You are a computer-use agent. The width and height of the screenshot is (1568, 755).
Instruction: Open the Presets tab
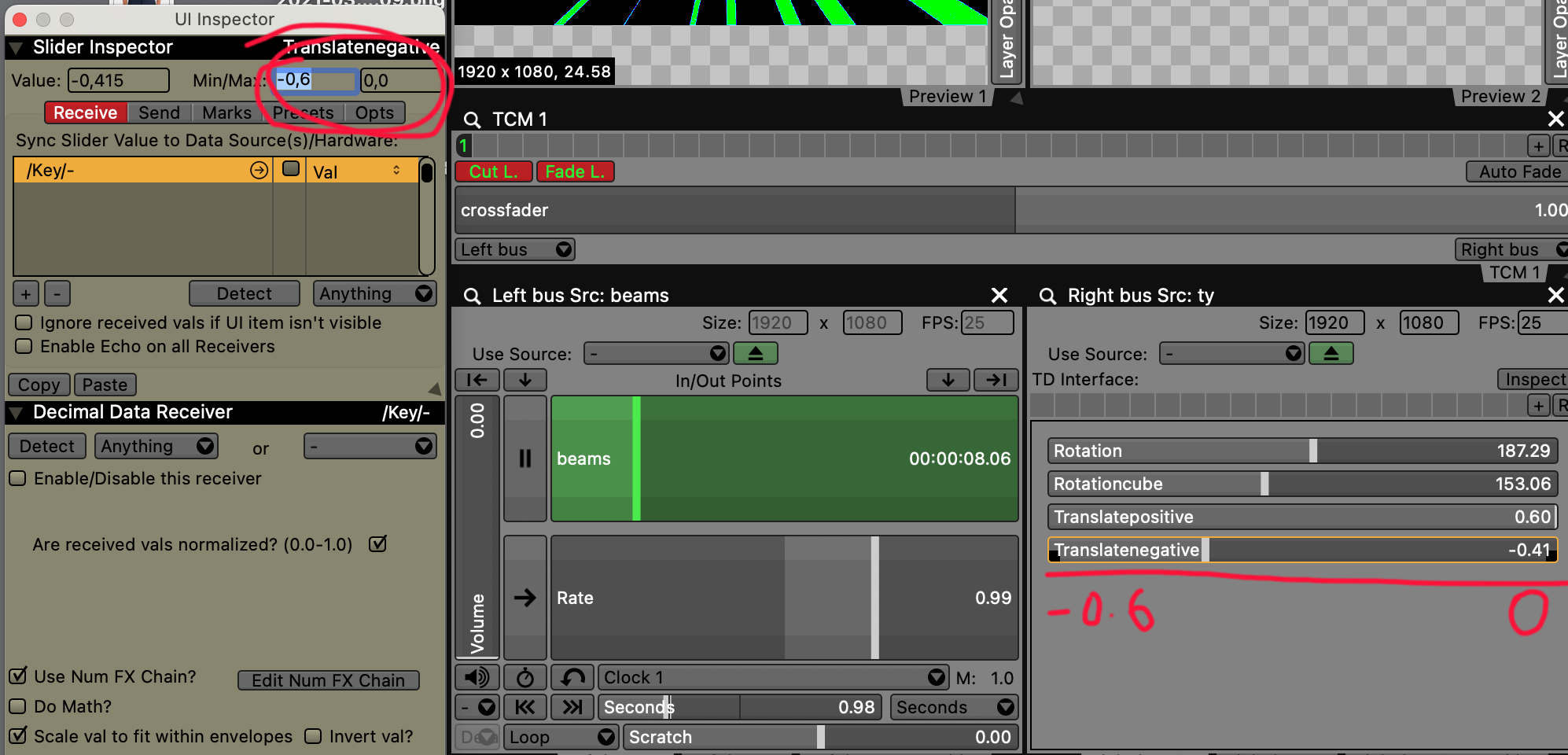(304, 113)
